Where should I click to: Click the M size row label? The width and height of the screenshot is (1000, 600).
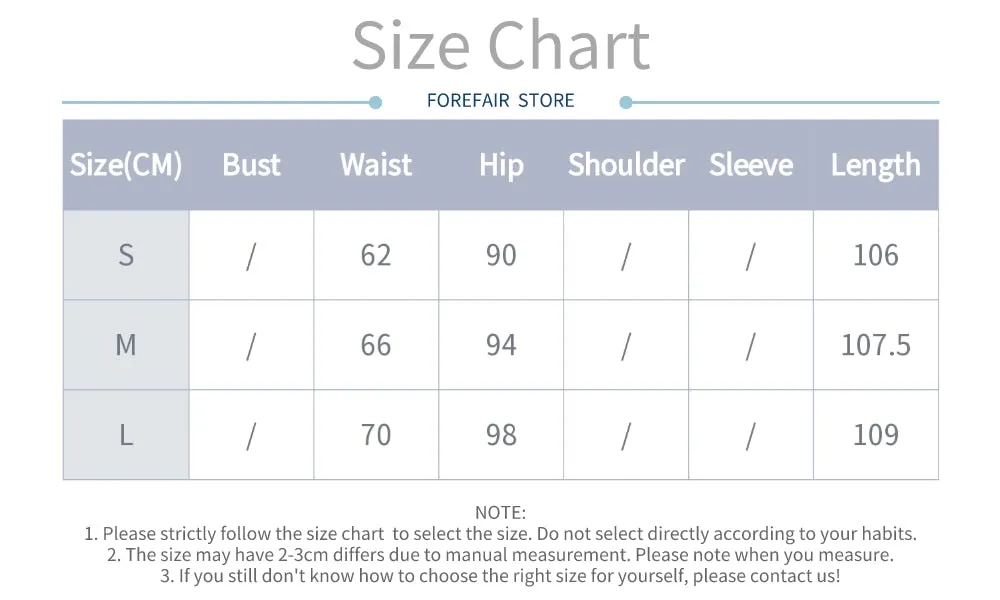pos(126,345)
